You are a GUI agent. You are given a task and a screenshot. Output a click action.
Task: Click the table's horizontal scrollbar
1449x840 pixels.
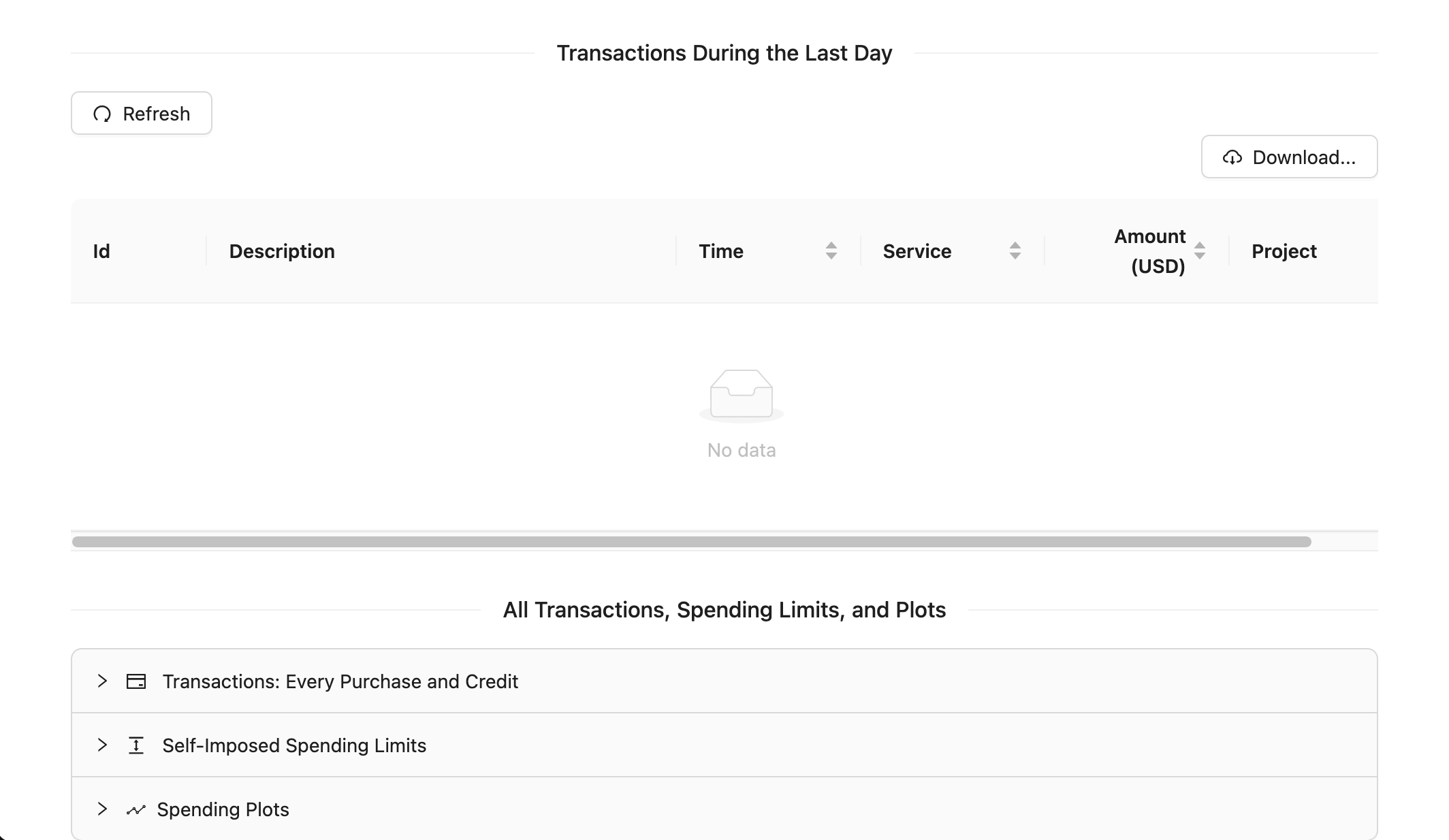[691, 542]
